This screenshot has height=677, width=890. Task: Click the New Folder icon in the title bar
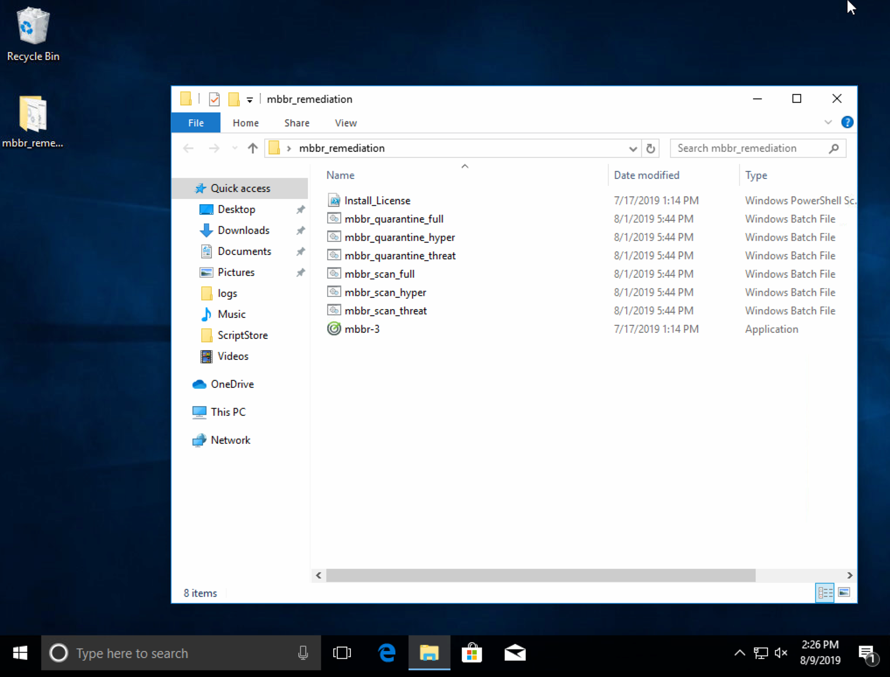pos(233,99)
